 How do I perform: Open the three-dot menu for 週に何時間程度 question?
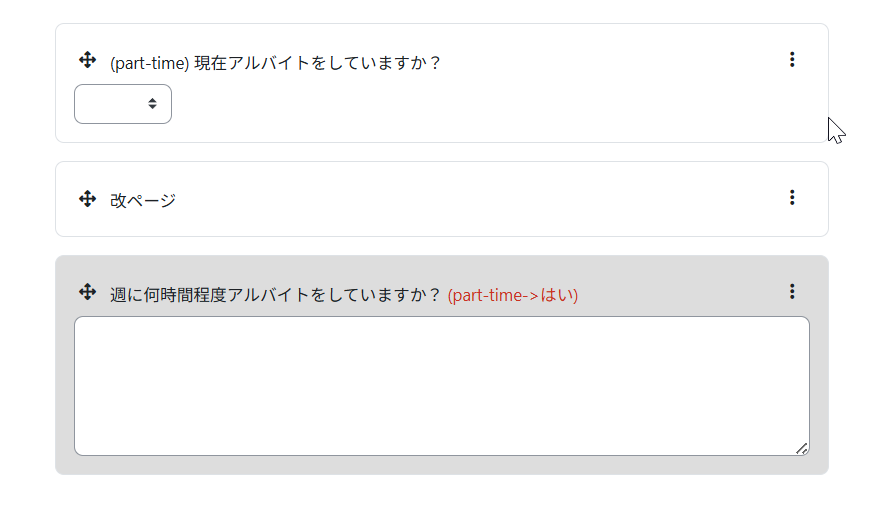pos(792,291)
